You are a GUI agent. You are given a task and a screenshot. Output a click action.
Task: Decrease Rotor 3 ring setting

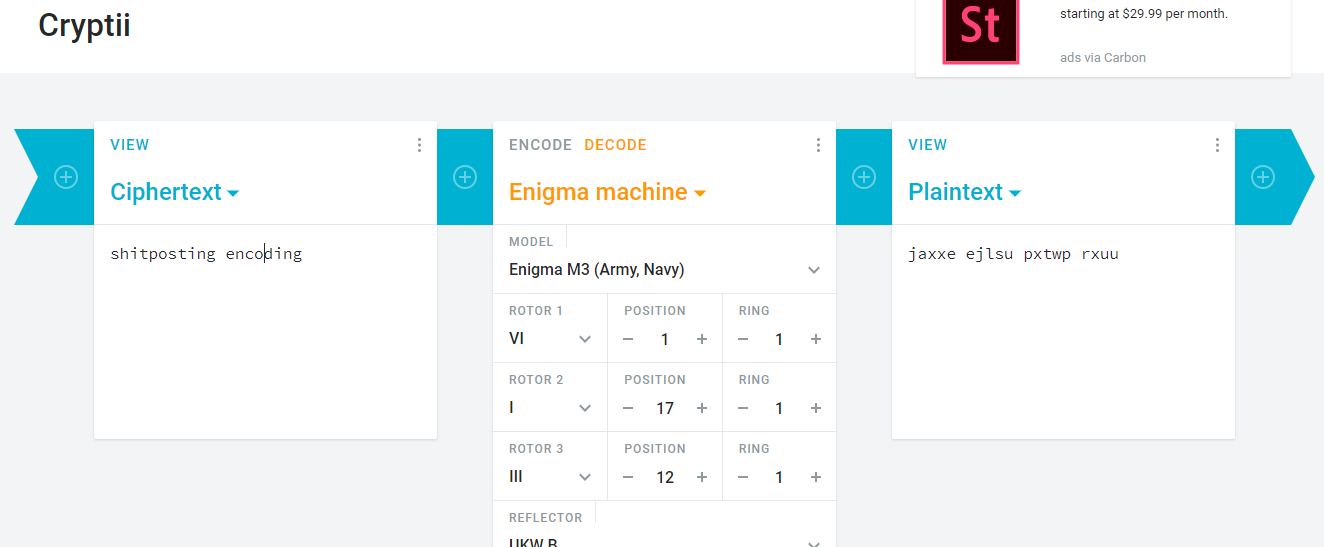742,477
